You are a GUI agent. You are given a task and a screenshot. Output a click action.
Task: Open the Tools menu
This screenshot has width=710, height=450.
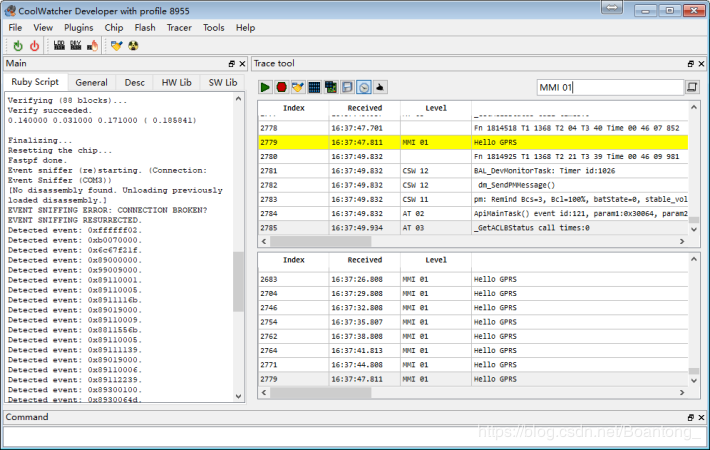coord(214,28)
